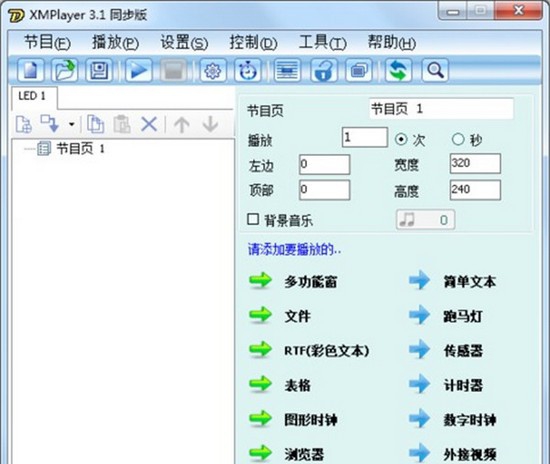
Task: Enable the 背景音乐 checkbox
Action: tap(253, 220)
